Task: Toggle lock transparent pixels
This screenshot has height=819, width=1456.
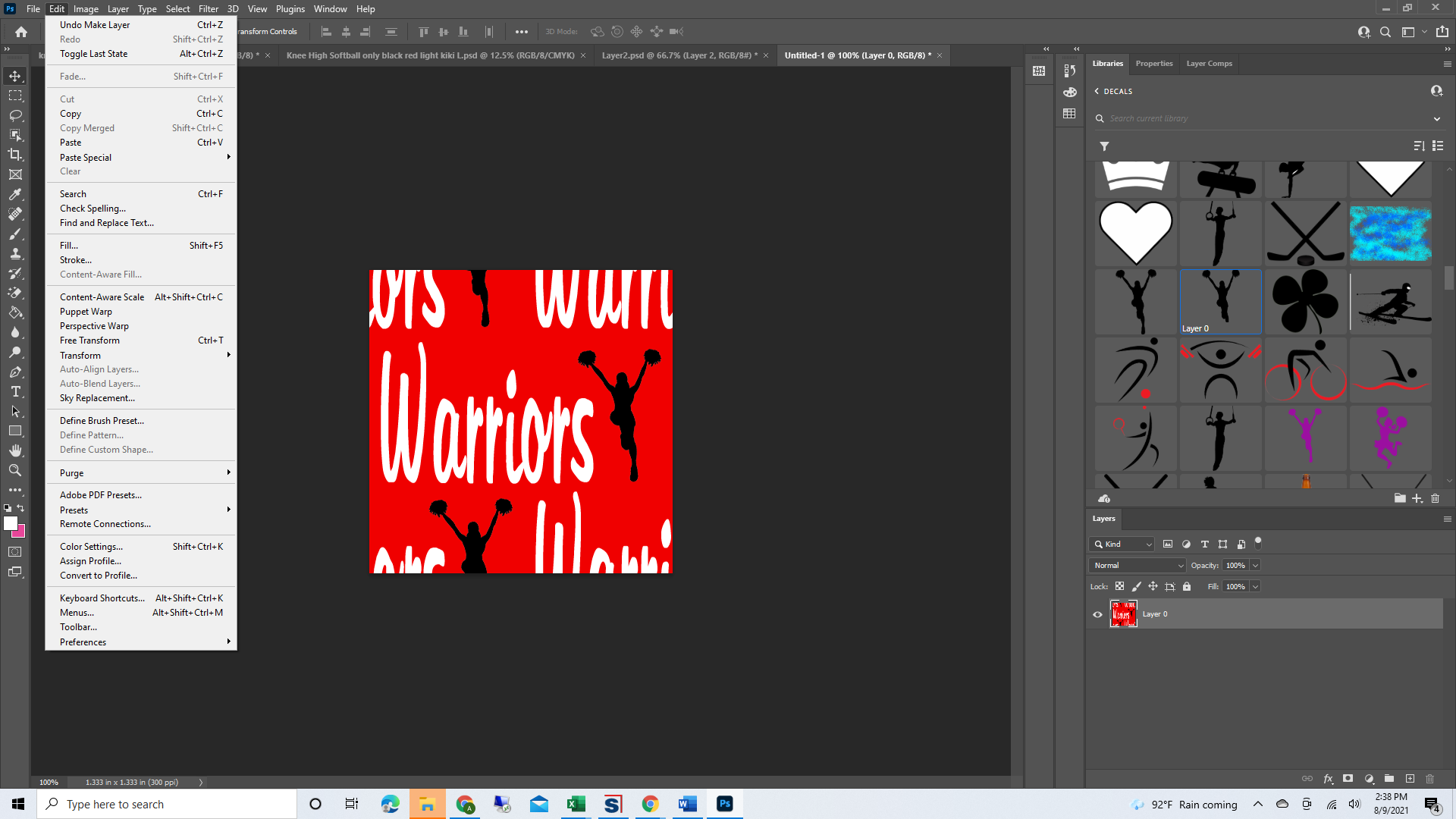Action: [x=1119, y=586]
